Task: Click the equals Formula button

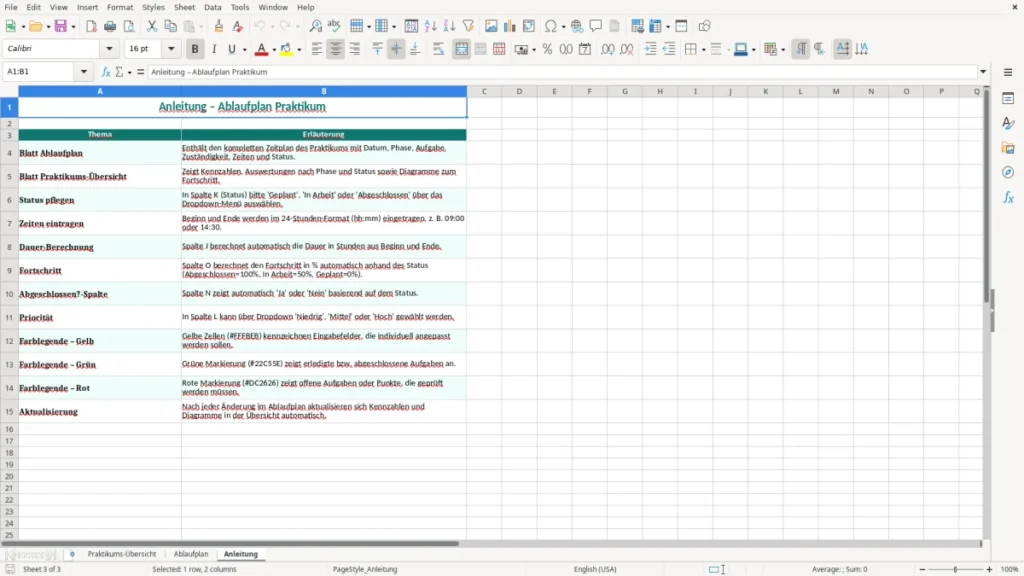Action: click(x=140, y=72)
